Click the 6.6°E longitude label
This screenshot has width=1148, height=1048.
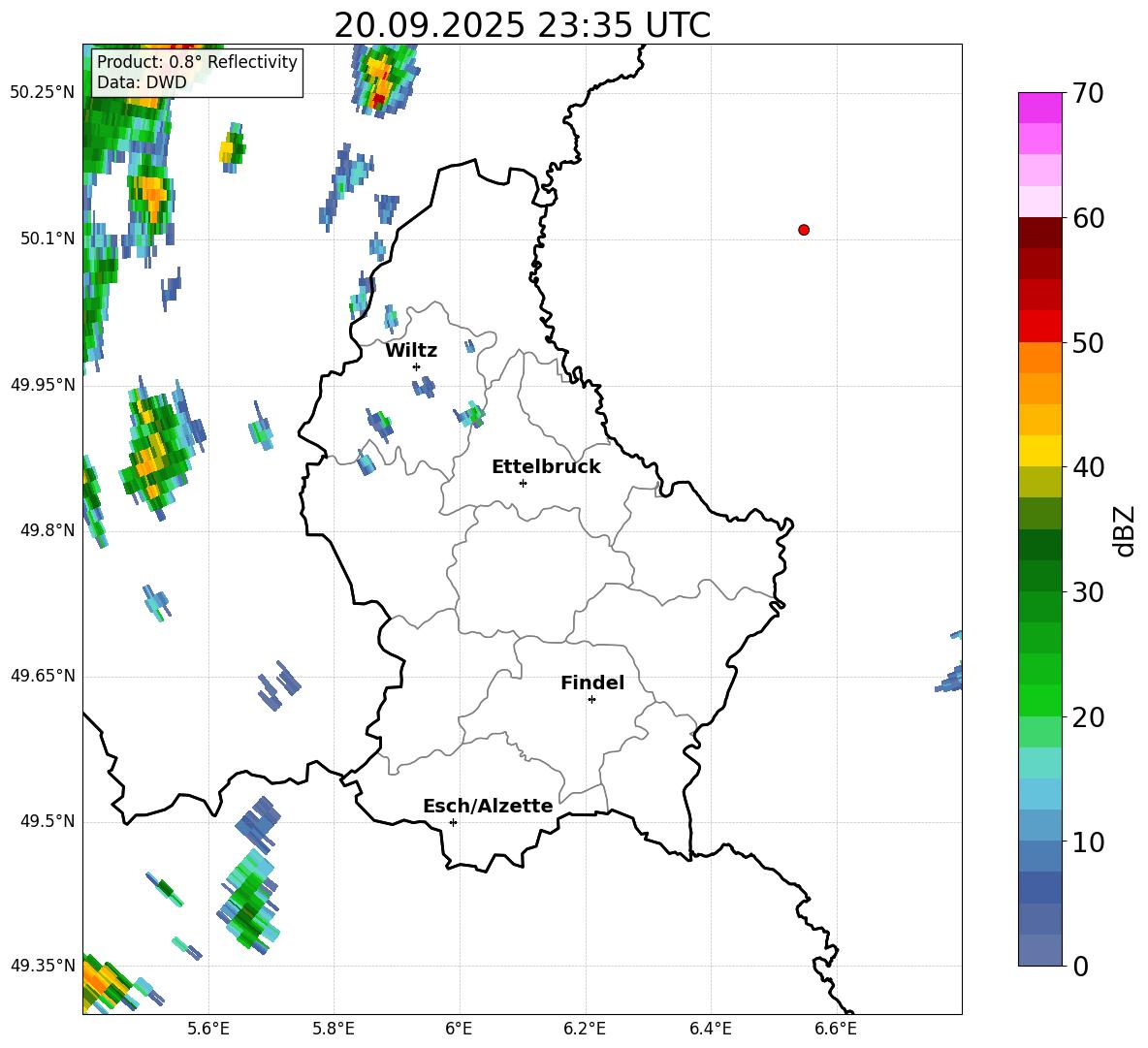pos(836,1029)
